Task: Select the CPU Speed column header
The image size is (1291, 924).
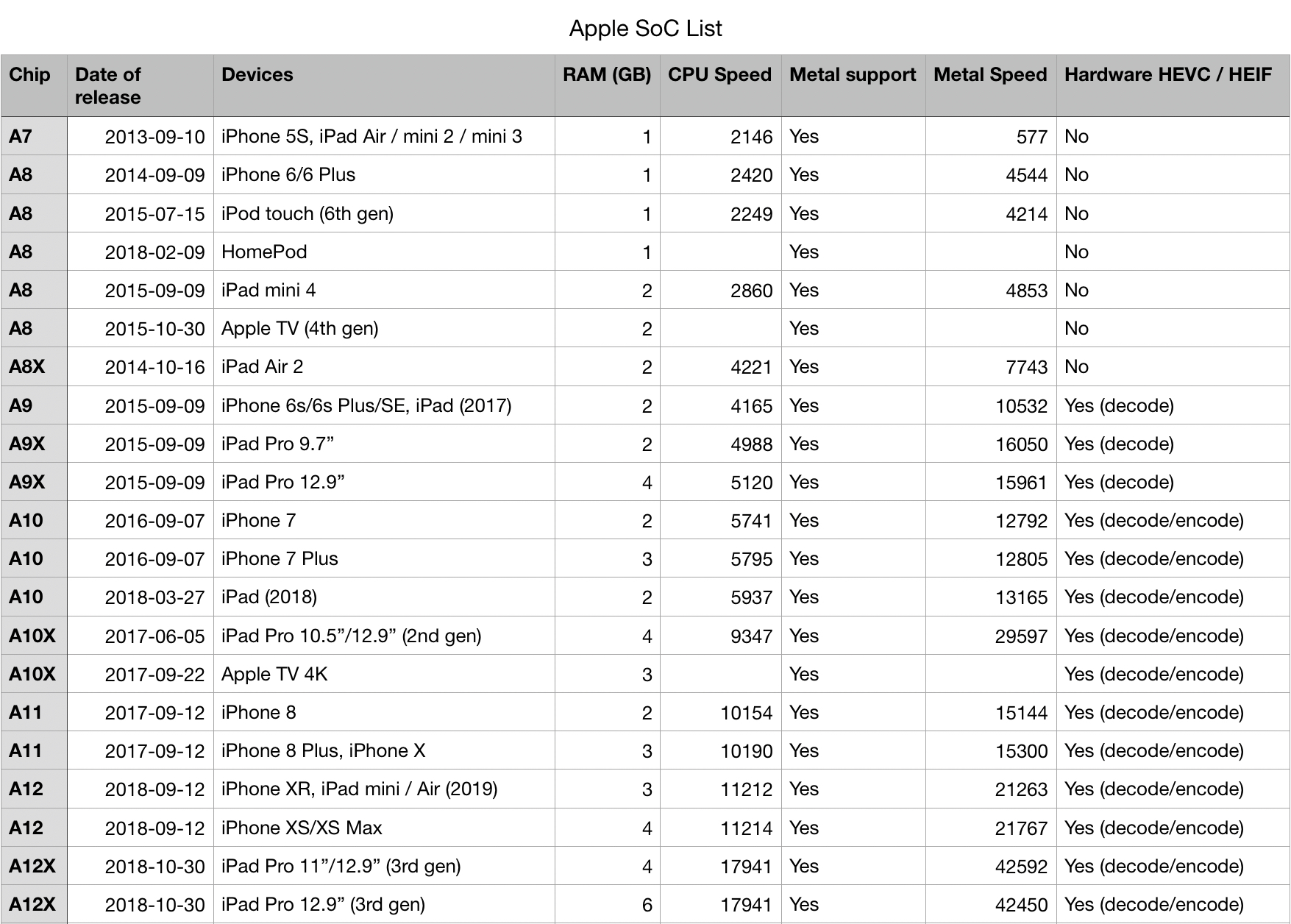Action: click(x=720, y=85)
